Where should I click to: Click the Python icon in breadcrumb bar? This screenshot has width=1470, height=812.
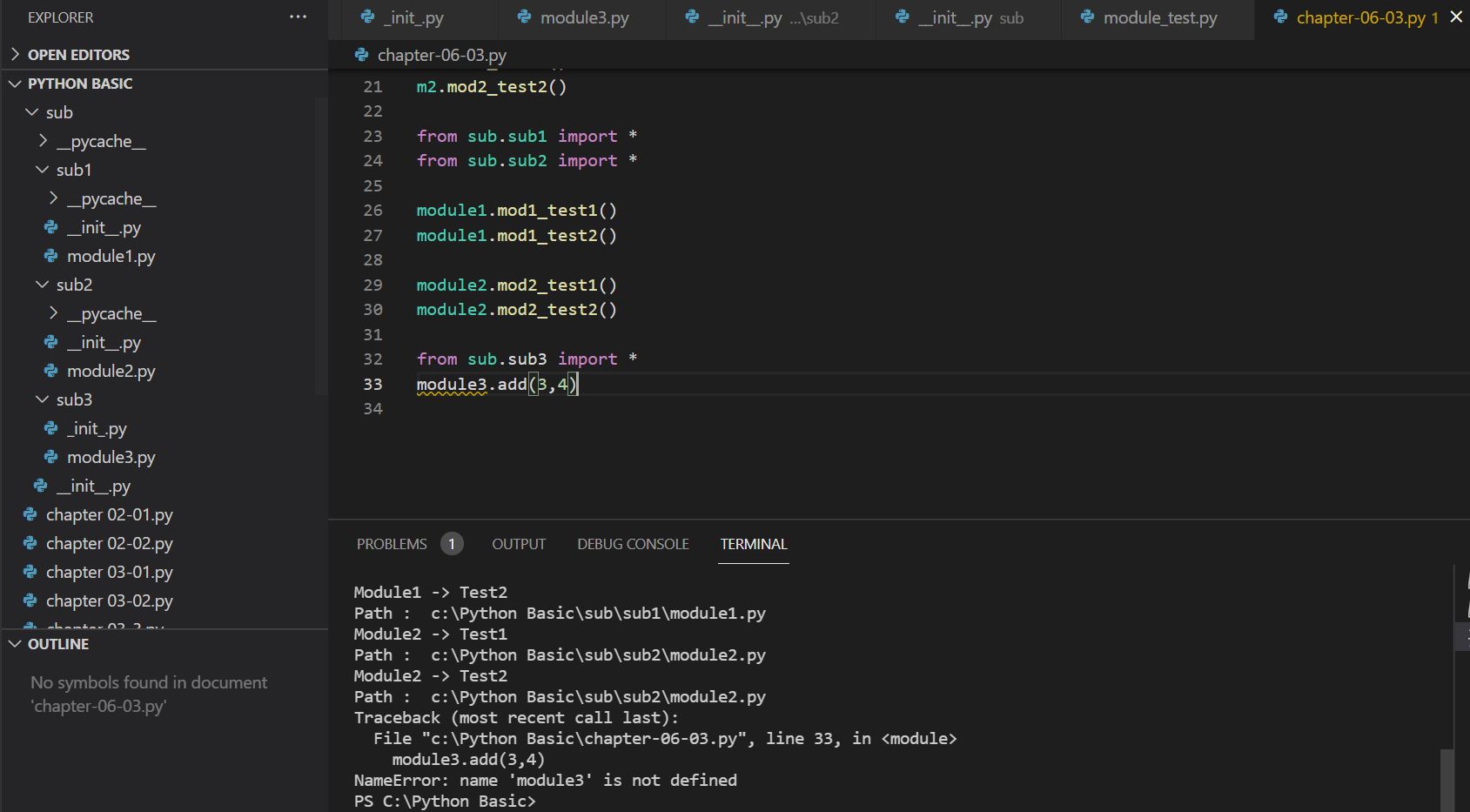pyautogui.click(x=361, y=55)
